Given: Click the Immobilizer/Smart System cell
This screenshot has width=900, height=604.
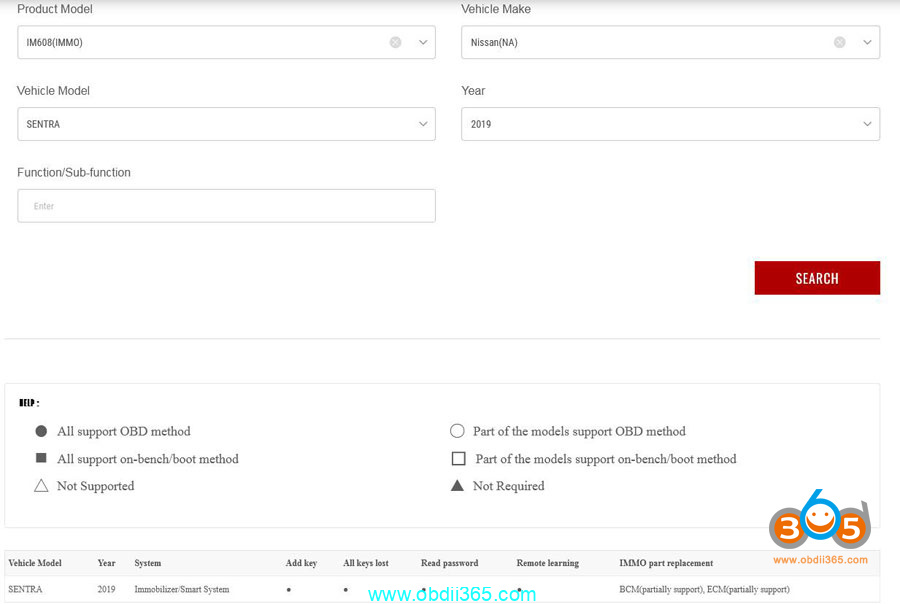Looking at the screenshot, I should [181, 590].
